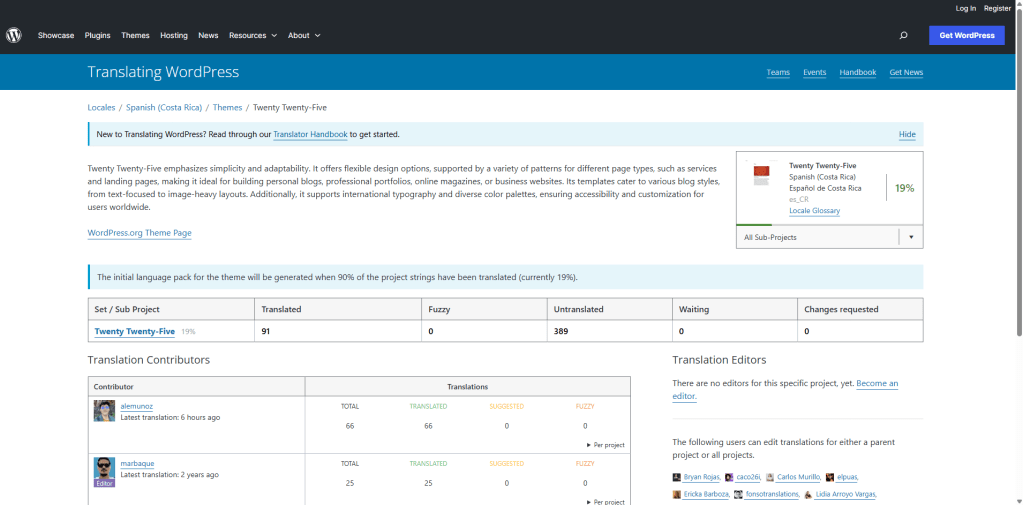The width and height of the screenshot is (1023, 505).
Task: Click the Become an editor link
Action: click(x=786, y=390)
